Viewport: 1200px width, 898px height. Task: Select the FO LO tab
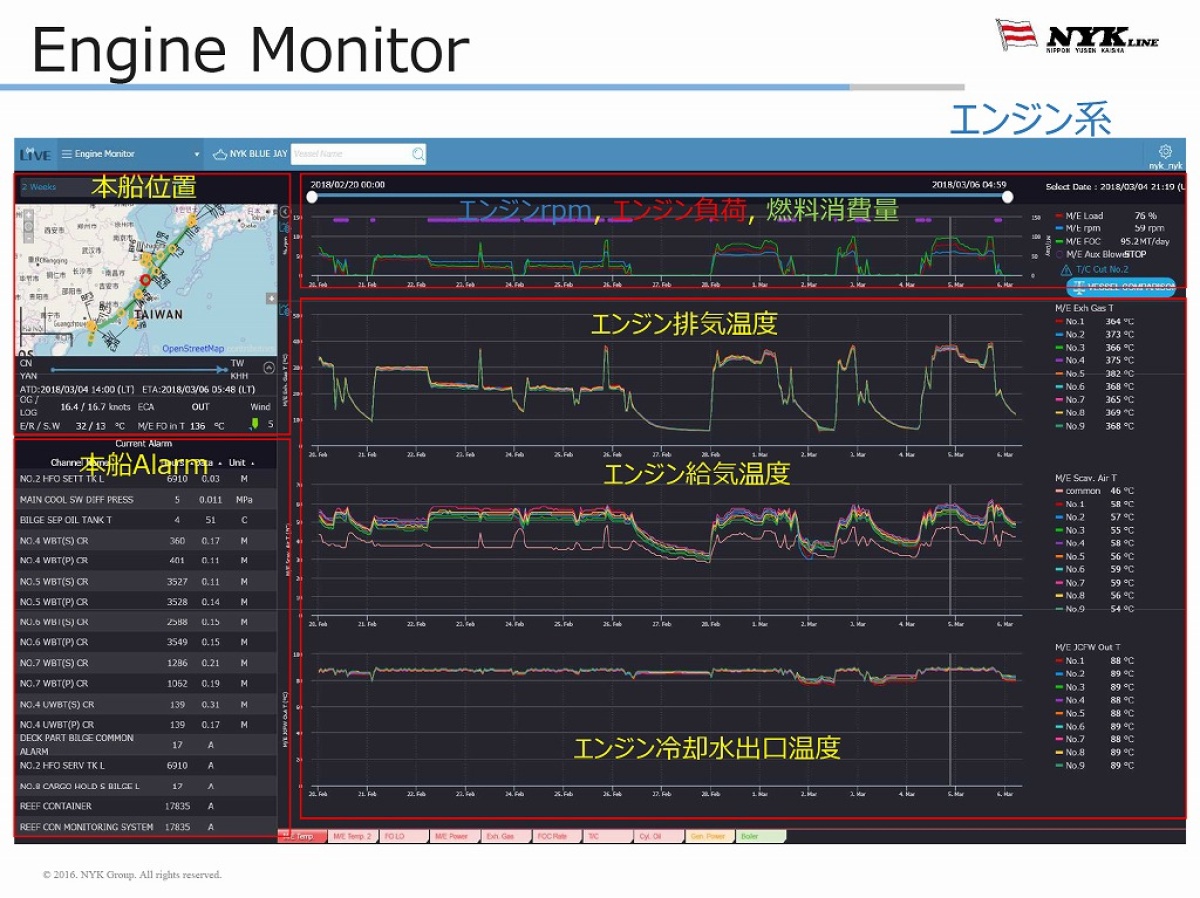click(x=403, y=836)
